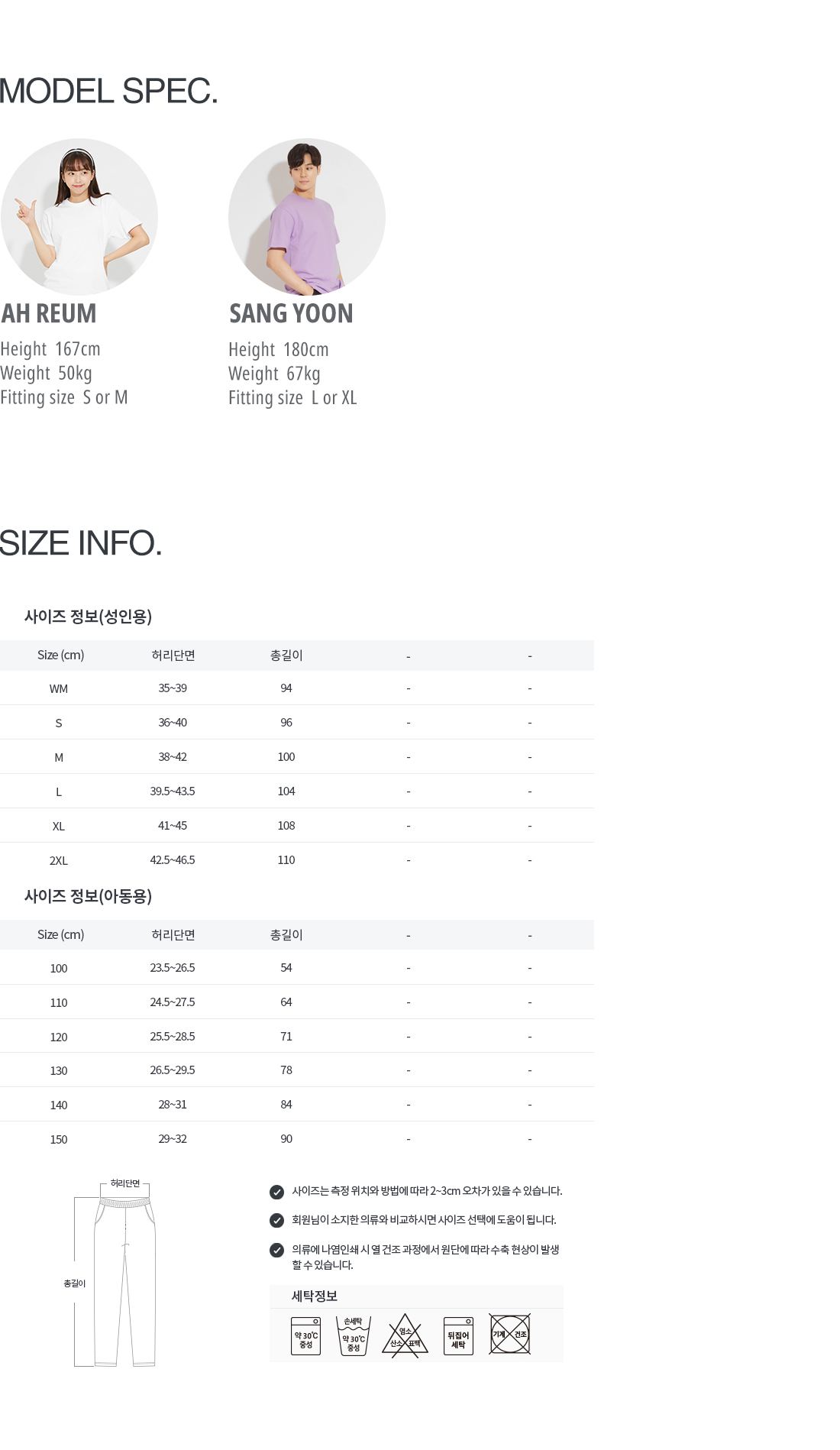Click the adult size info heading 성인용
Image resolution: width=840 pixels, height=1450 pixels.
(88, 617)
